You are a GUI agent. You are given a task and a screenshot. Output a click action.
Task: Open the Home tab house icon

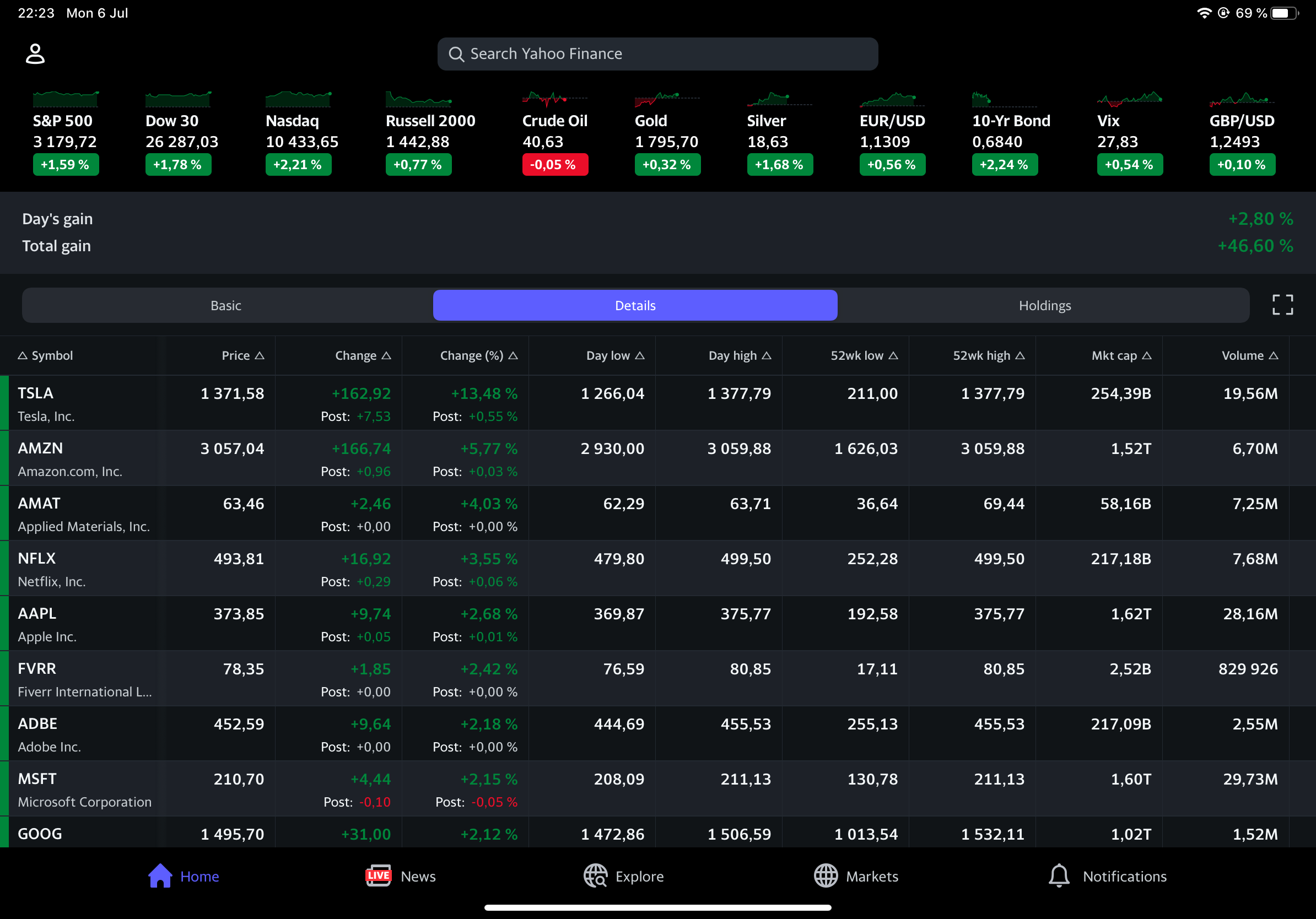pyautogui.click(x=160, y=875)
